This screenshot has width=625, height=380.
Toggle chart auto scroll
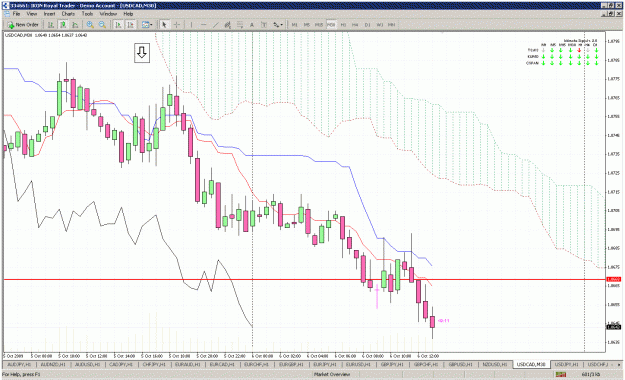118,25
